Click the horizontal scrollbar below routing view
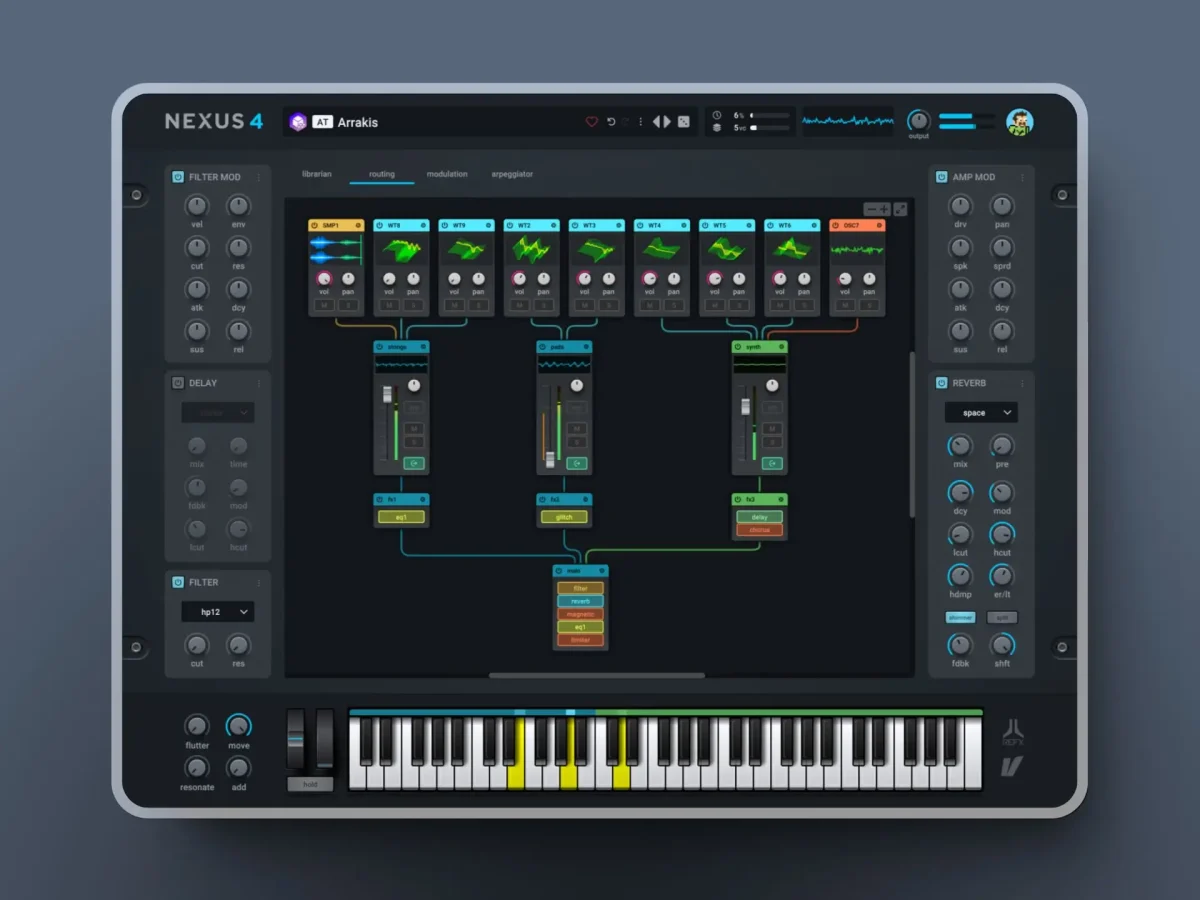 click(597, 675)
